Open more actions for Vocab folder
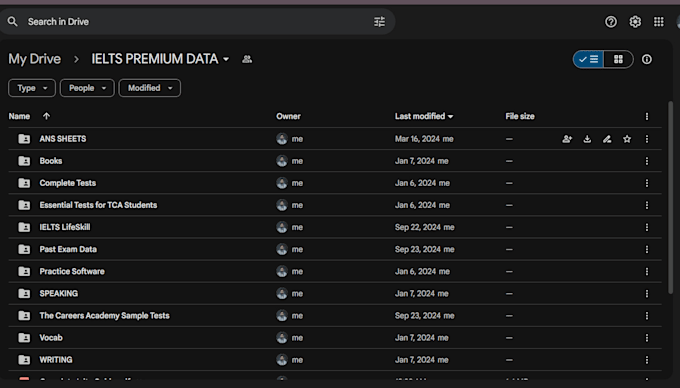The height and width of the screenshot is (388, 680). coord(647,338)
